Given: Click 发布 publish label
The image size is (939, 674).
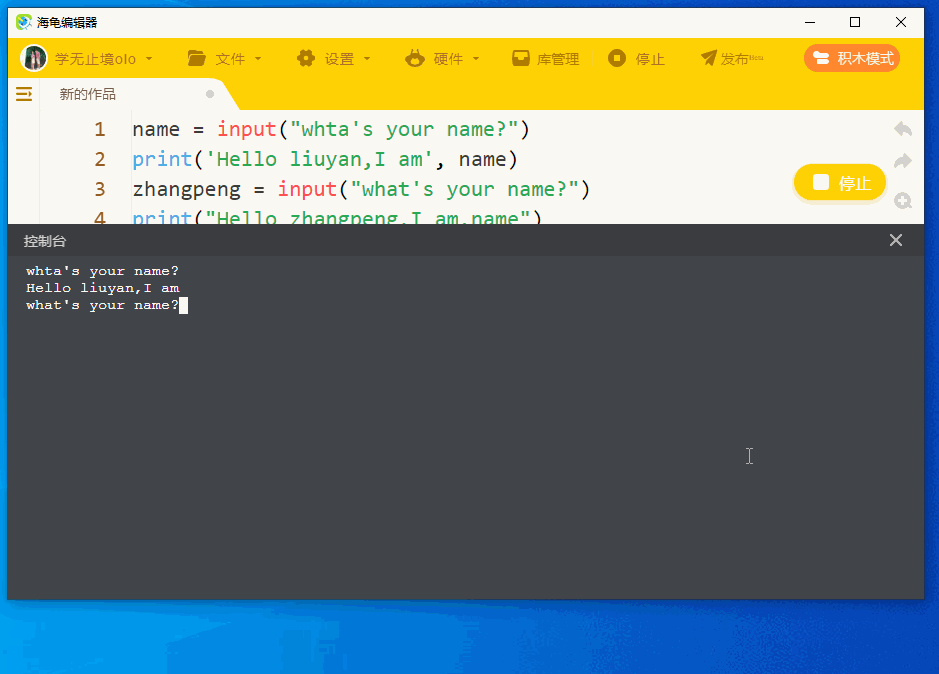Looking at the screenshot, I should point(735,59).
